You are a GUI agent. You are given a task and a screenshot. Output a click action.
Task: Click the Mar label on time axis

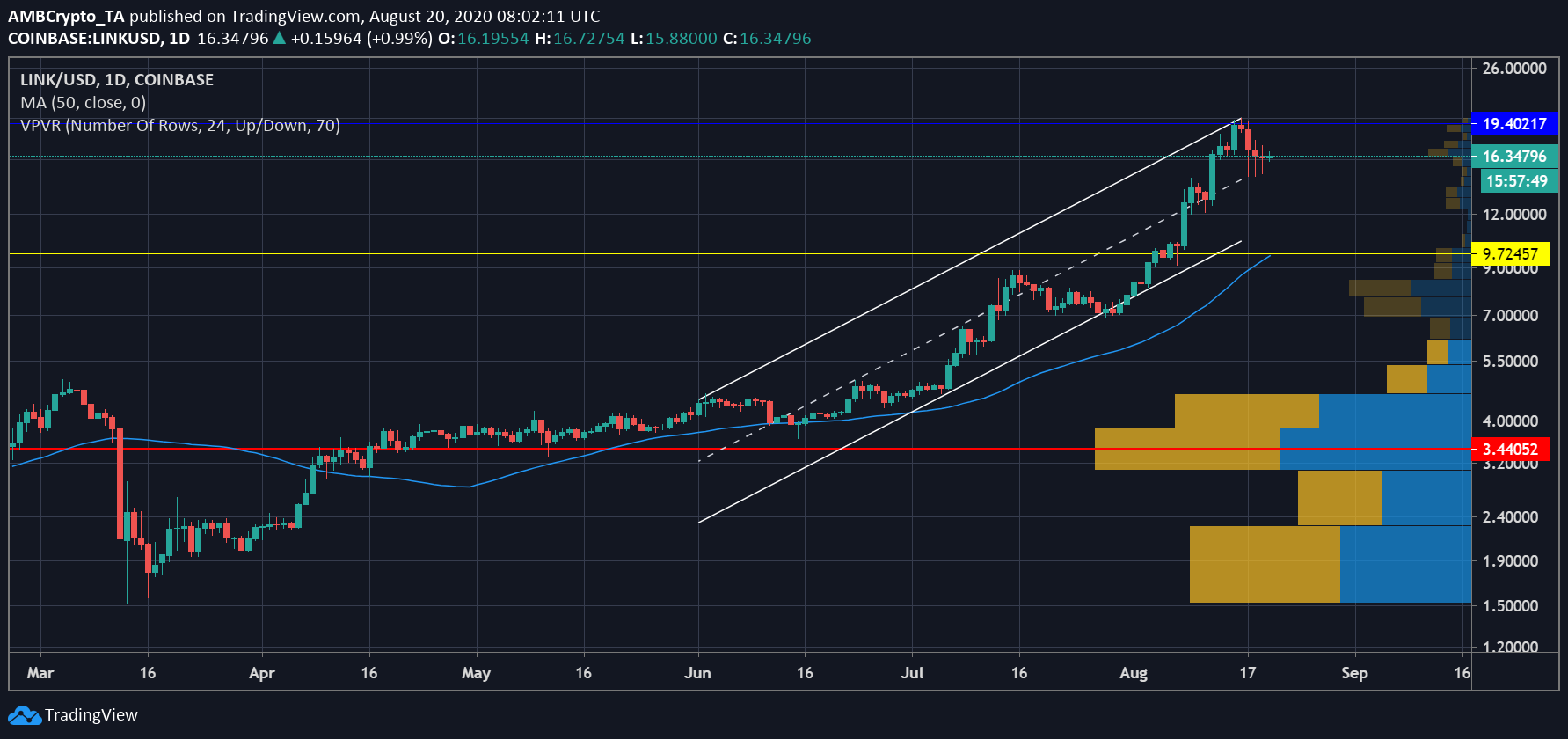coord(40,673)
